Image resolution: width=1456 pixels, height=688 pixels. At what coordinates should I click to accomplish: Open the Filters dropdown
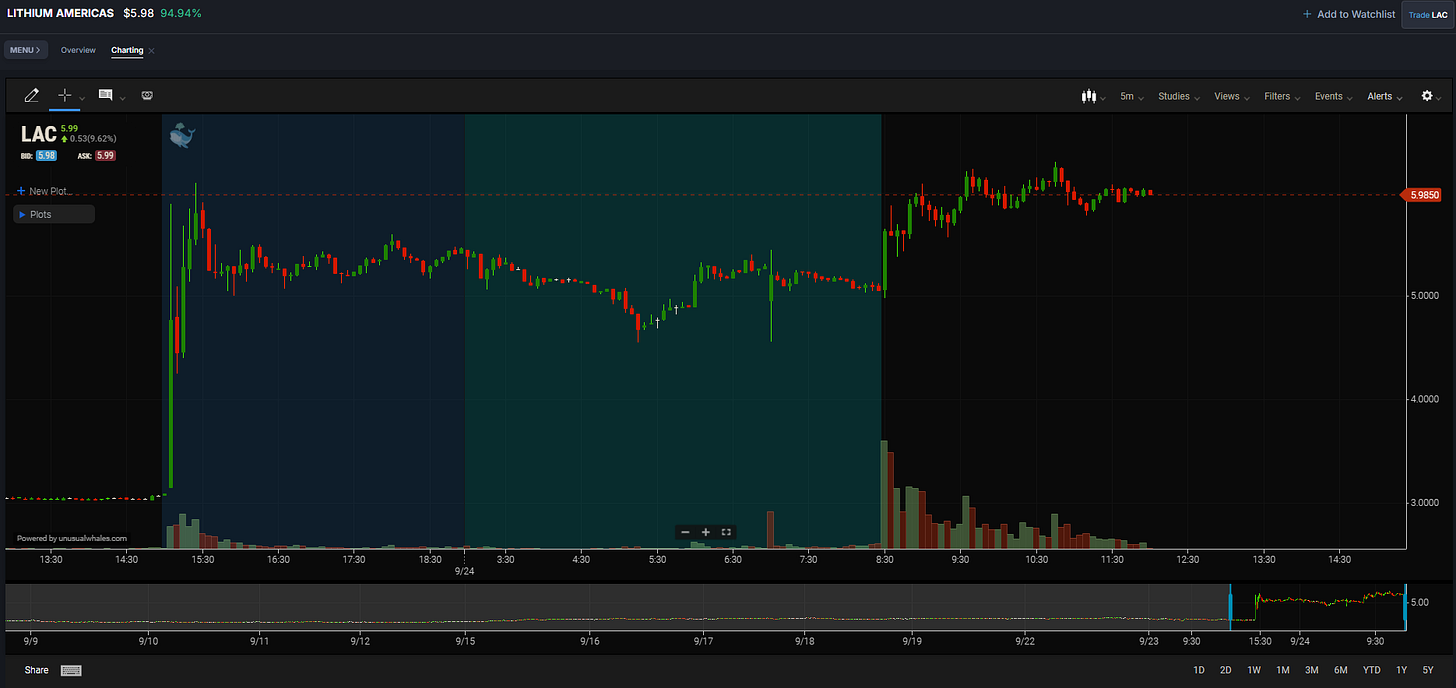tap(1282, 96)
